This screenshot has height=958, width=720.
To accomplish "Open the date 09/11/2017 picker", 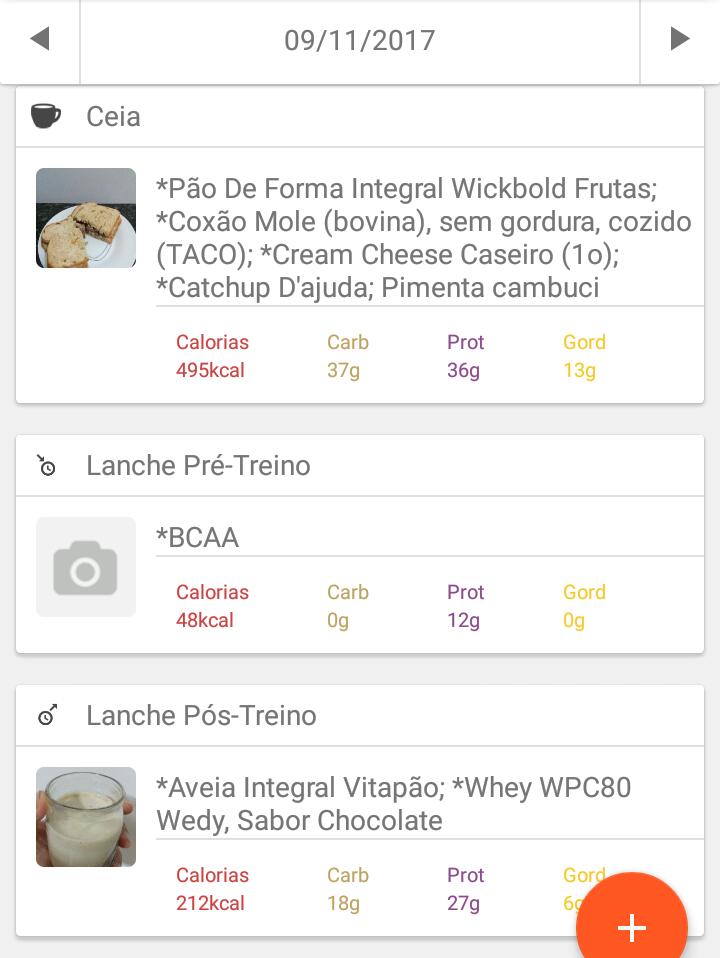I will coord(359,40).
